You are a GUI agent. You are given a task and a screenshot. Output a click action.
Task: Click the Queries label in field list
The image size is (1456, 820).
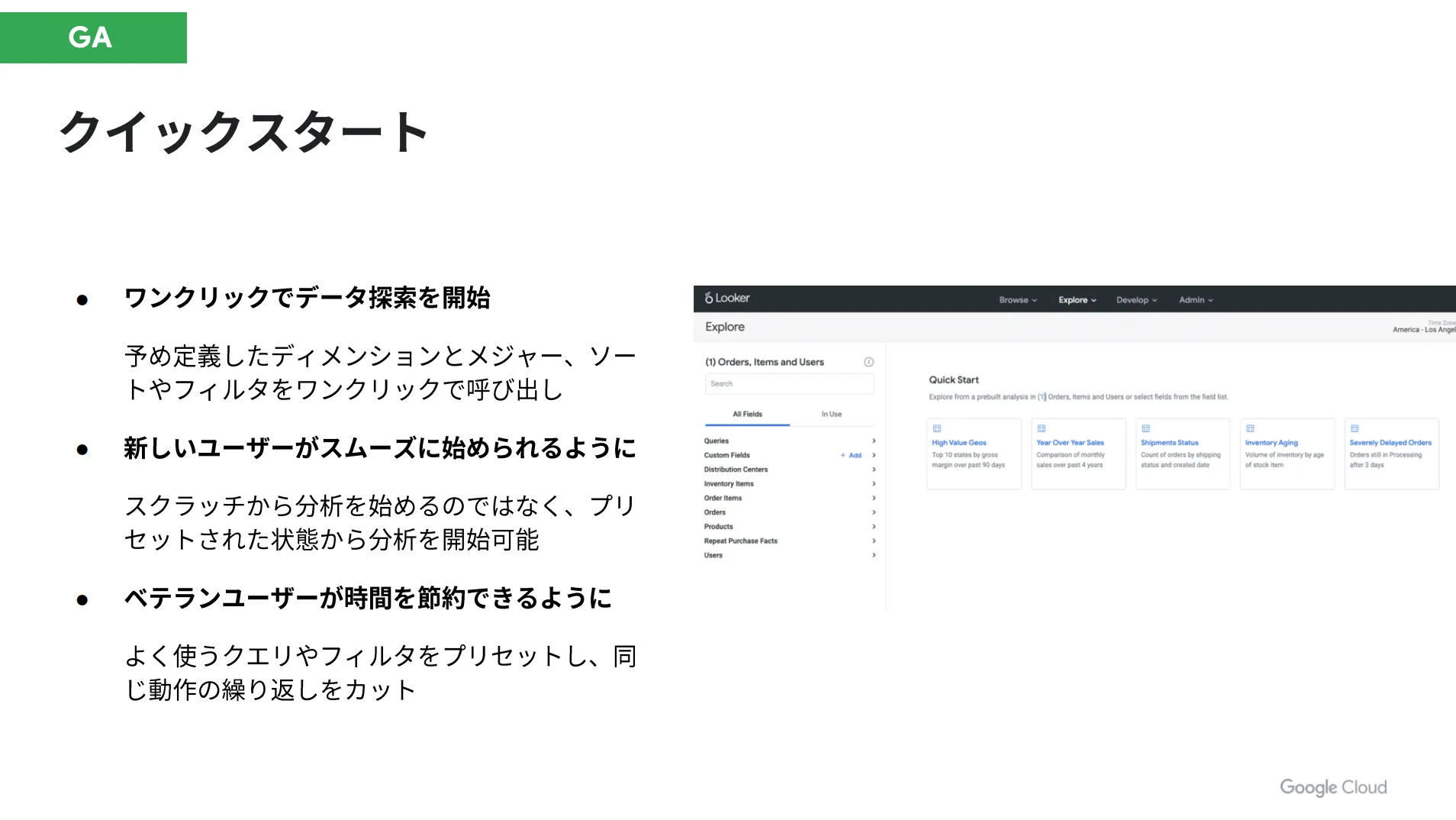[x=716, y=441]
